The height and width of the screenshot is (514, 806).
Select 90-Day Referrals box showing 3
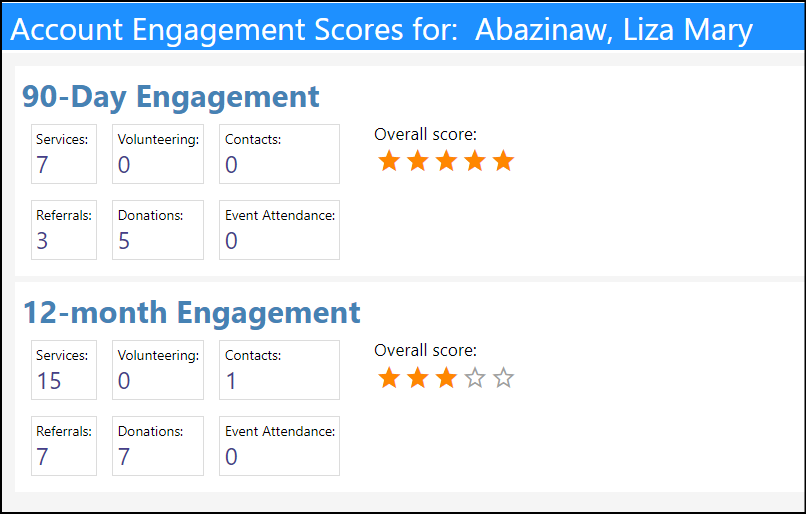64,230
